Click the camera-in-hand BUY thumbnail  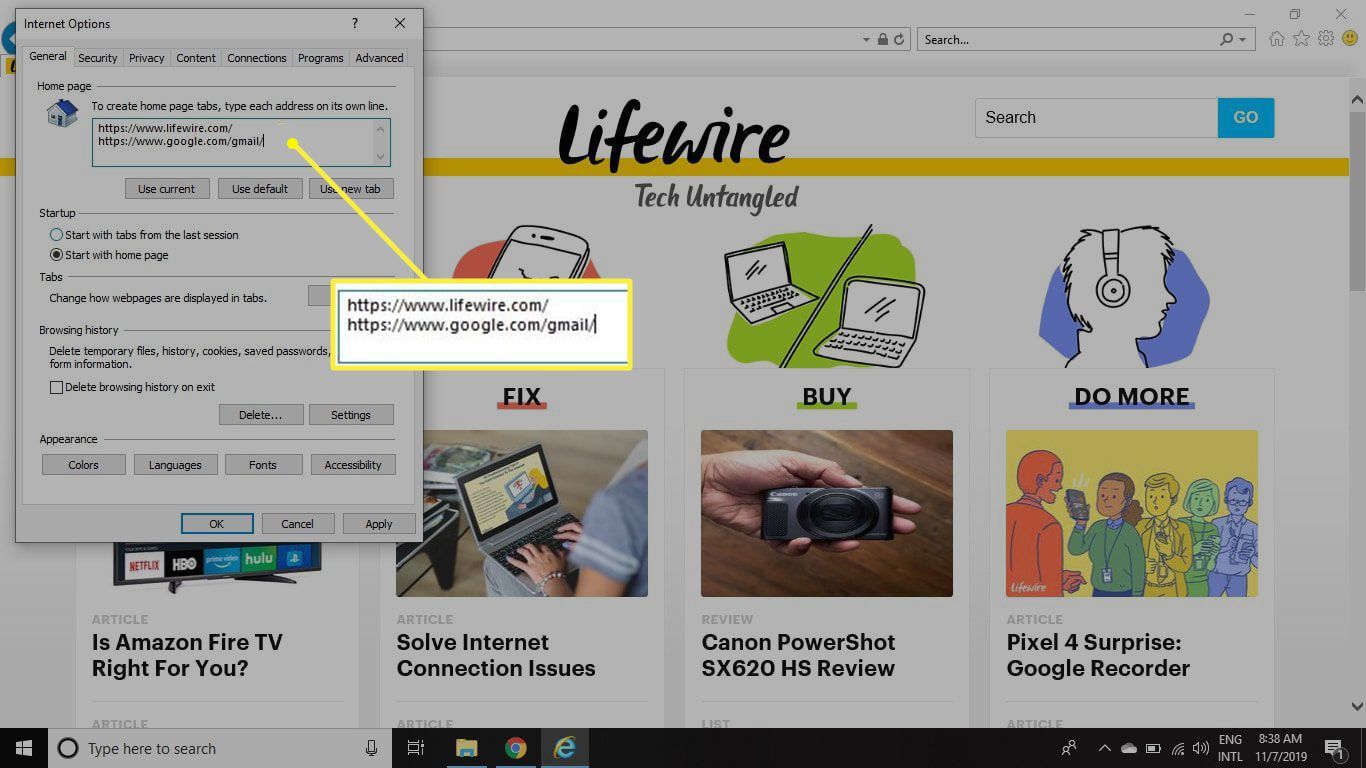[827, 513]
